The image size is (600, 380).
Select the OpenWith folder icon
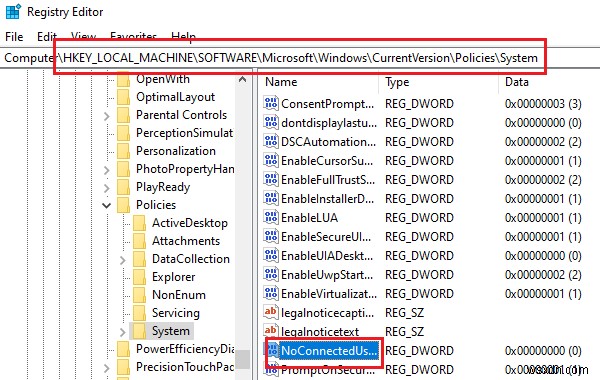tap(123, 79)
